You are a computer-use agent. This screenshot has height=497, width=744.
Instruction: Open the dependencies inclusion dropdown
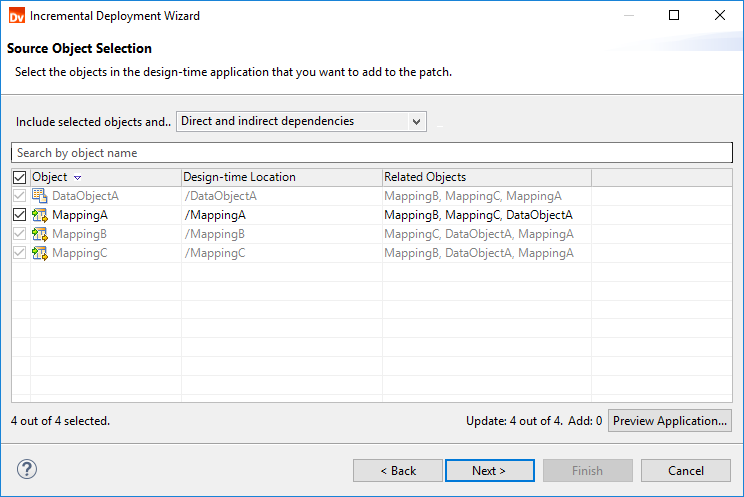(302, 122)
